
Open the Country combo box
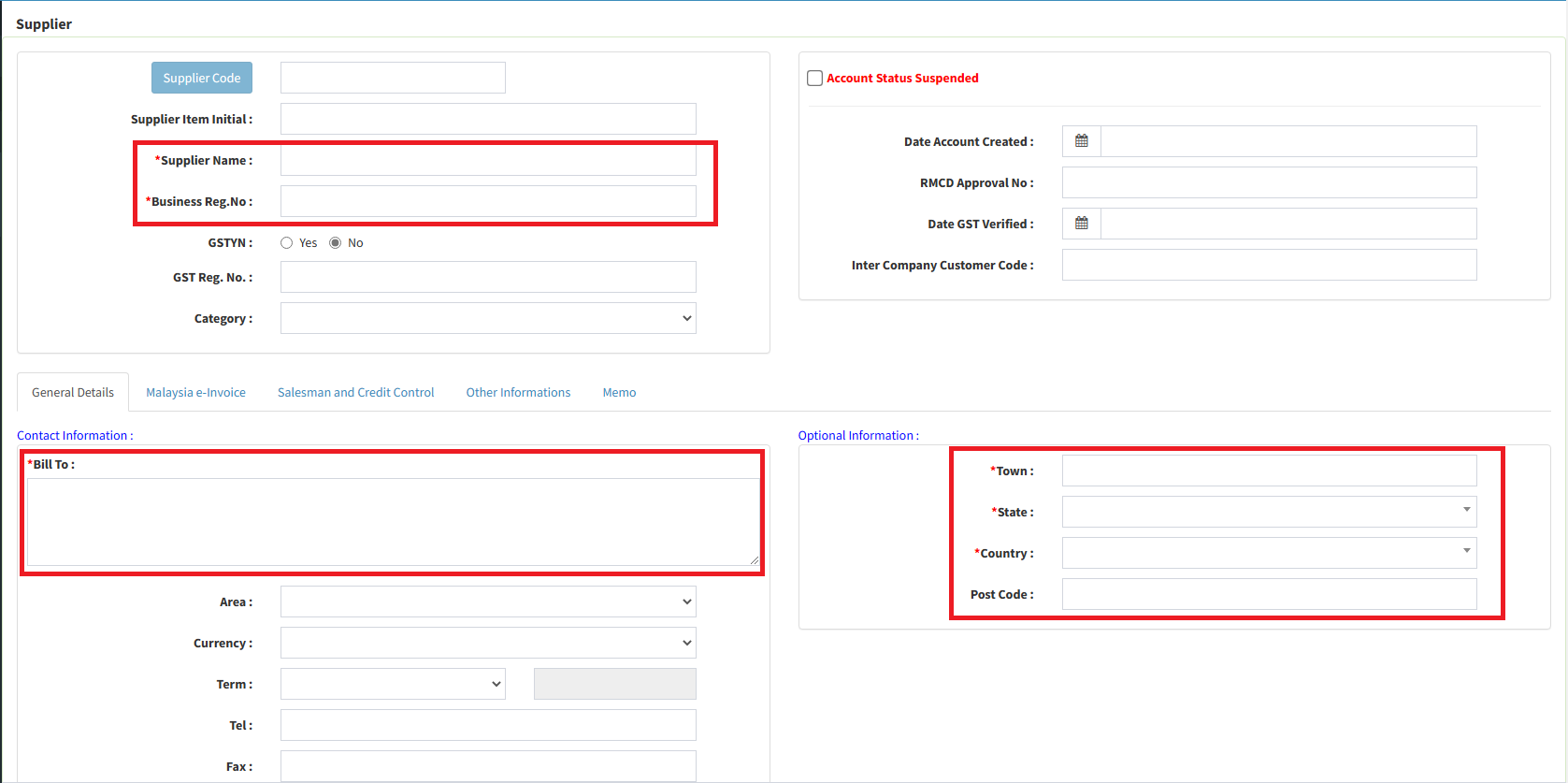[1269, 553]
